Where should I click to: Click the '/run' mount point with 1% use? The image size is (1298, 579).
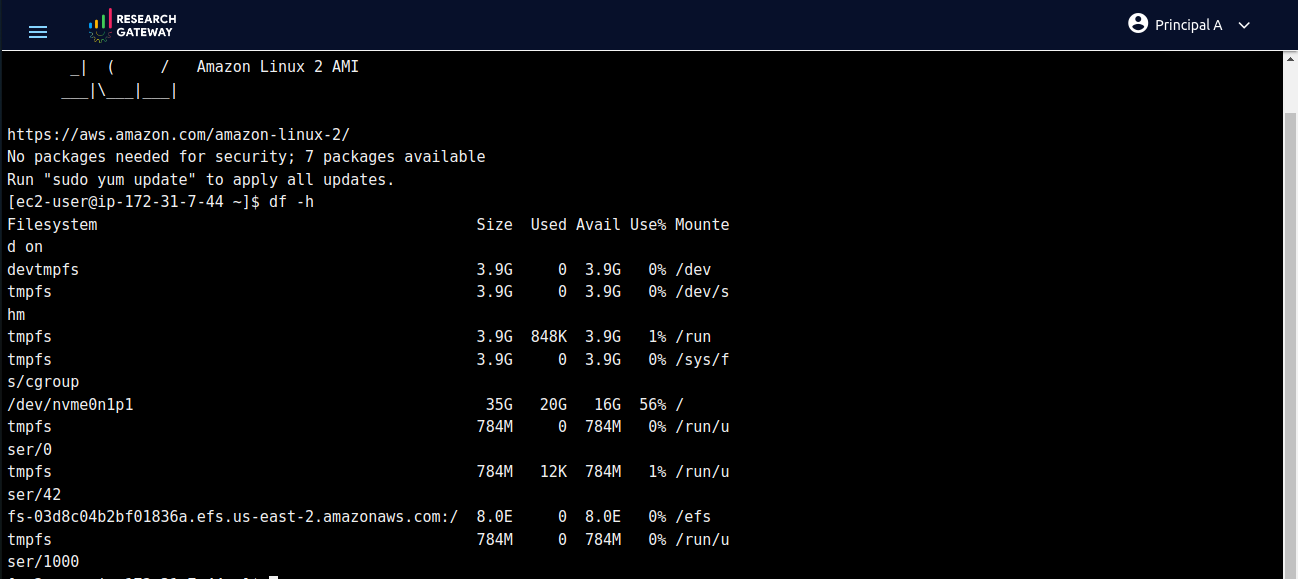[693, 337]
